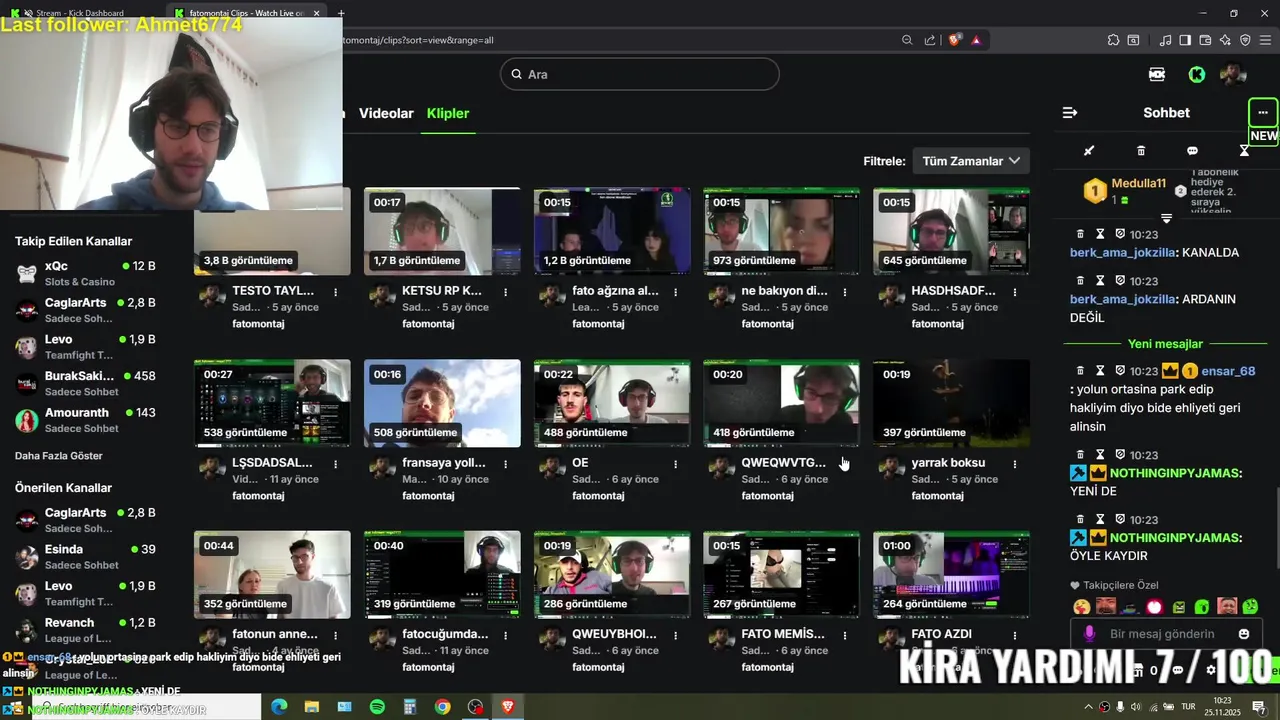Screen dimensions: 1280x720
Task: Open Amouranth channel in followed list
Action: tap(86, 420)
